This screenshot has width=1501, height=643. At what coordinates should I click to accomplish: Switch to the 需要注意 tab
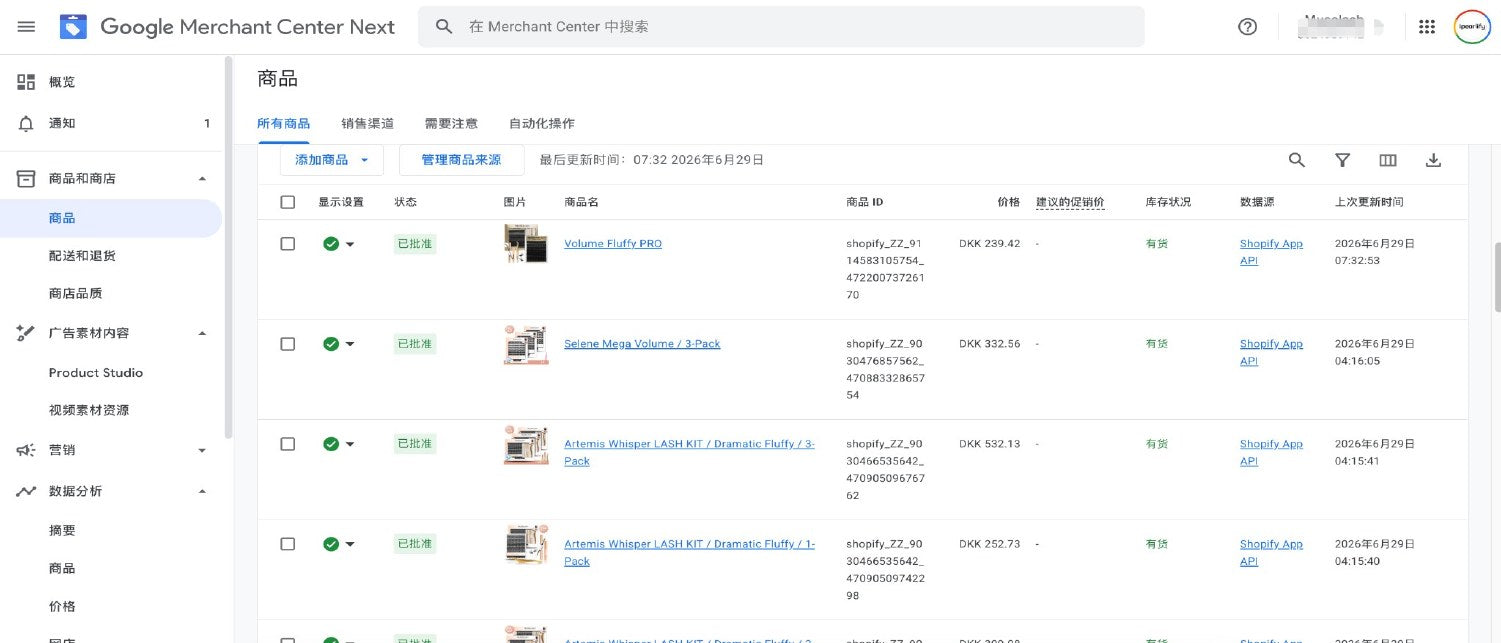click(451, 124)
